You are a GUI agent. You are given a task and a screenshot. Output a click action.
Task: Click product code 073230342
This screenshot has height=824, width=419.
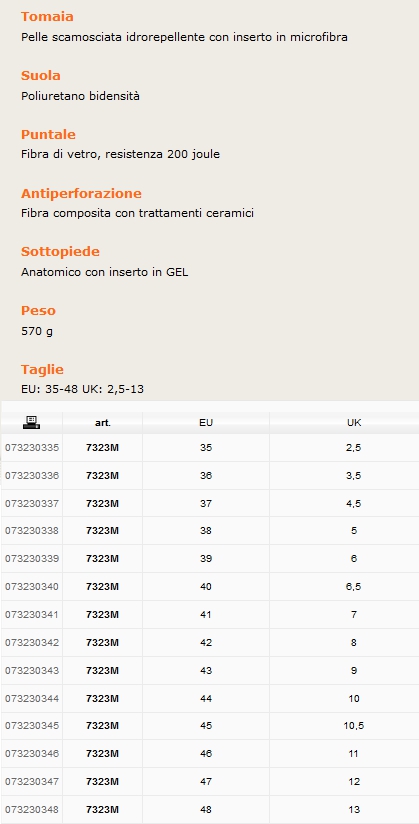(x=32, y=643)
